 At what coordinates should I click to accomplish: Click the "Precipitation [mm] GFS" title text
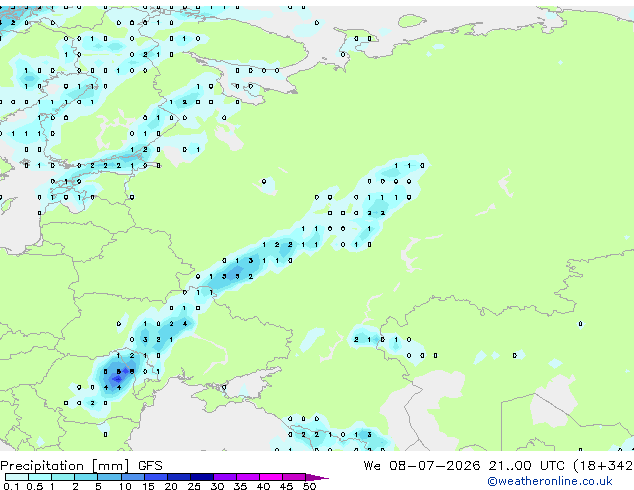point(81,466)
